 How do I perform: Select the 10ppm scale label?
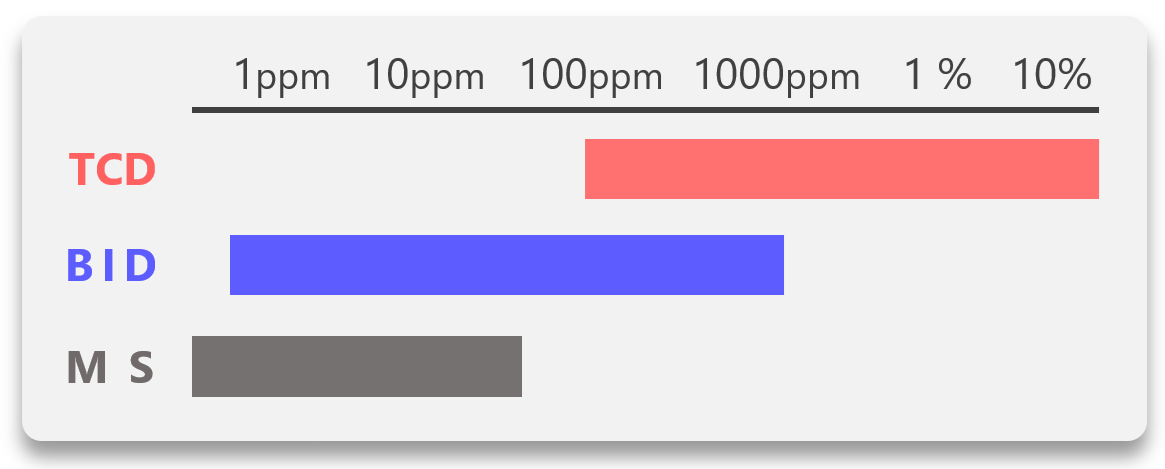(424, 76)
